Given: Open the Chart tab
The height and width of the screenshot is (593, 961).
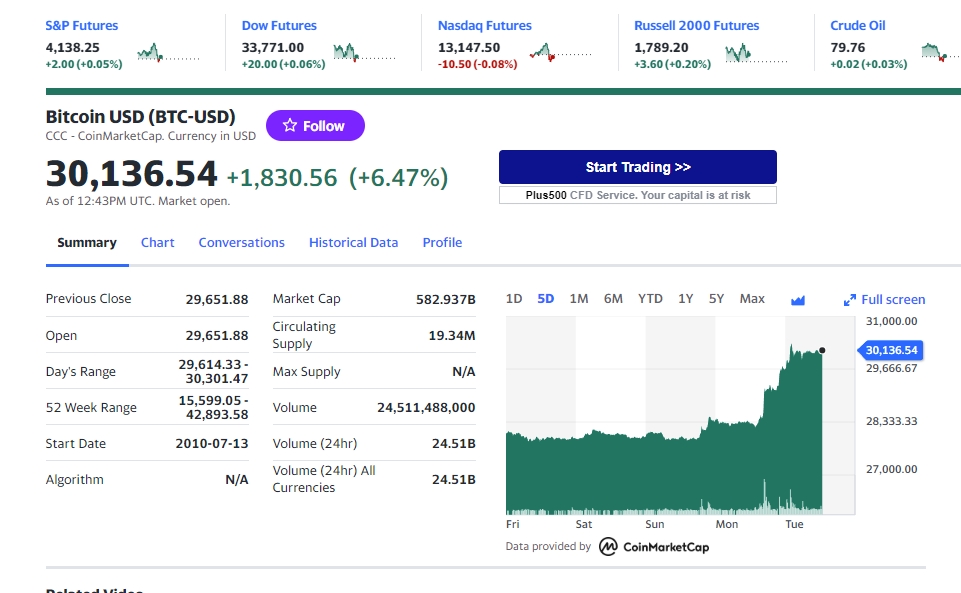Looking at the screenshot, I should [158, 243].
